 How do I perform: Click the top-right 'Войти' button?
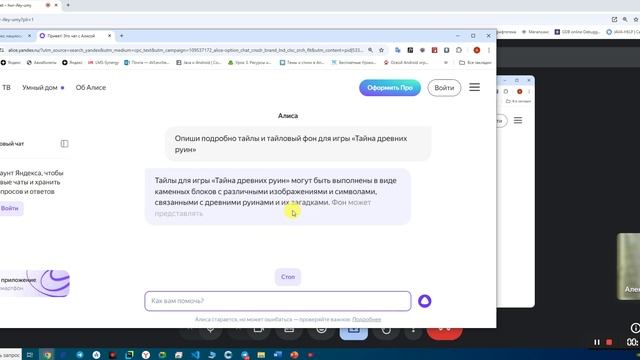pos(444,88)
